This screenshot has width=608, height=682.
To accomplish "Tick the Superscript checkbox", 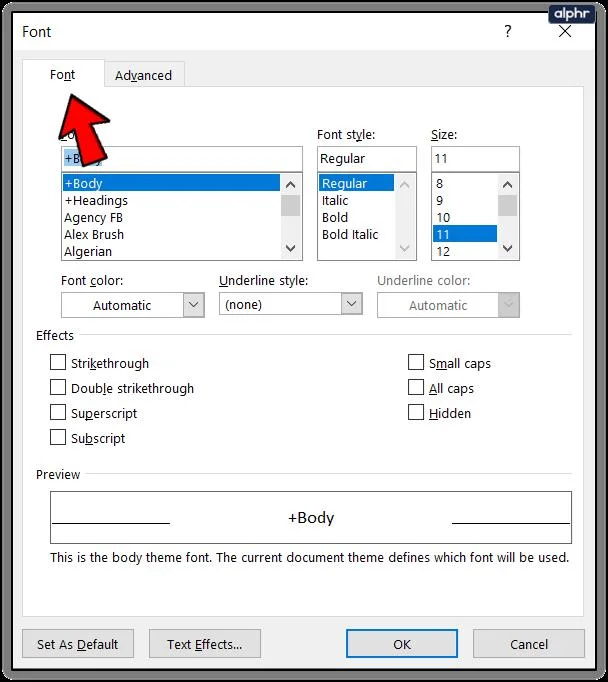I will point(58,412).
